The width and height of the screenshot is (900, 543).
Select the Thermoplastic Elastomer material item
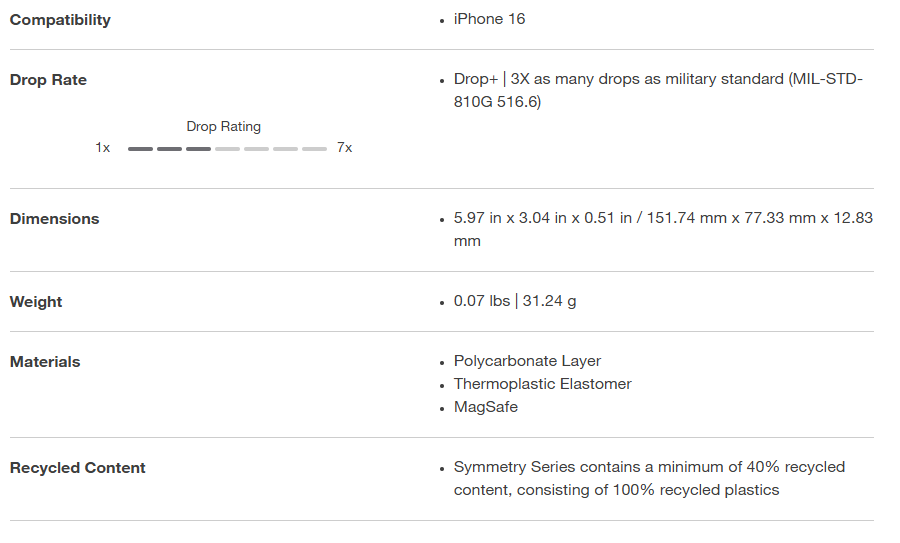tap(542, 384)
